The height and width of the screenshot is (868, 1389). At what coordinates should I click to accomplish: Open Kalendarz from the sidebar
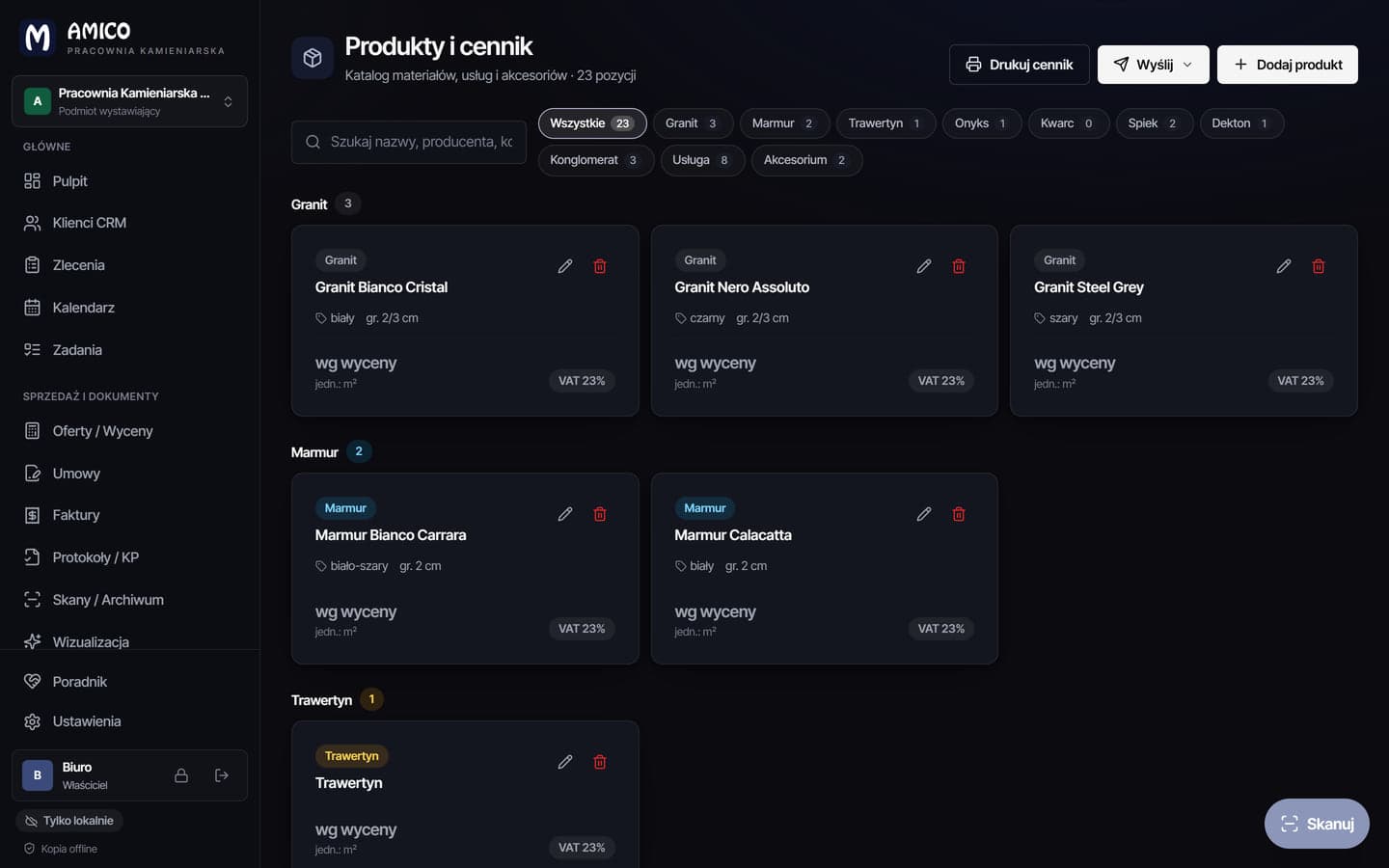[129, 308]
